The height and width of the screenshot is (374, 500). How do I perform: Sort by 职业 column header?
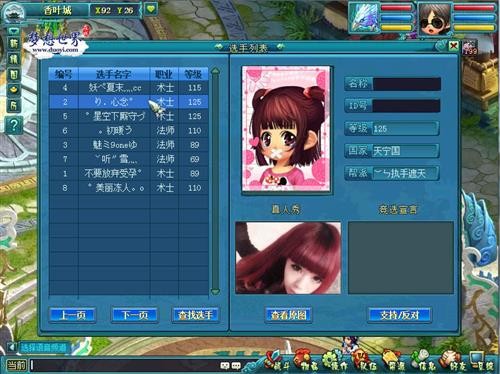tap(164, 74)
